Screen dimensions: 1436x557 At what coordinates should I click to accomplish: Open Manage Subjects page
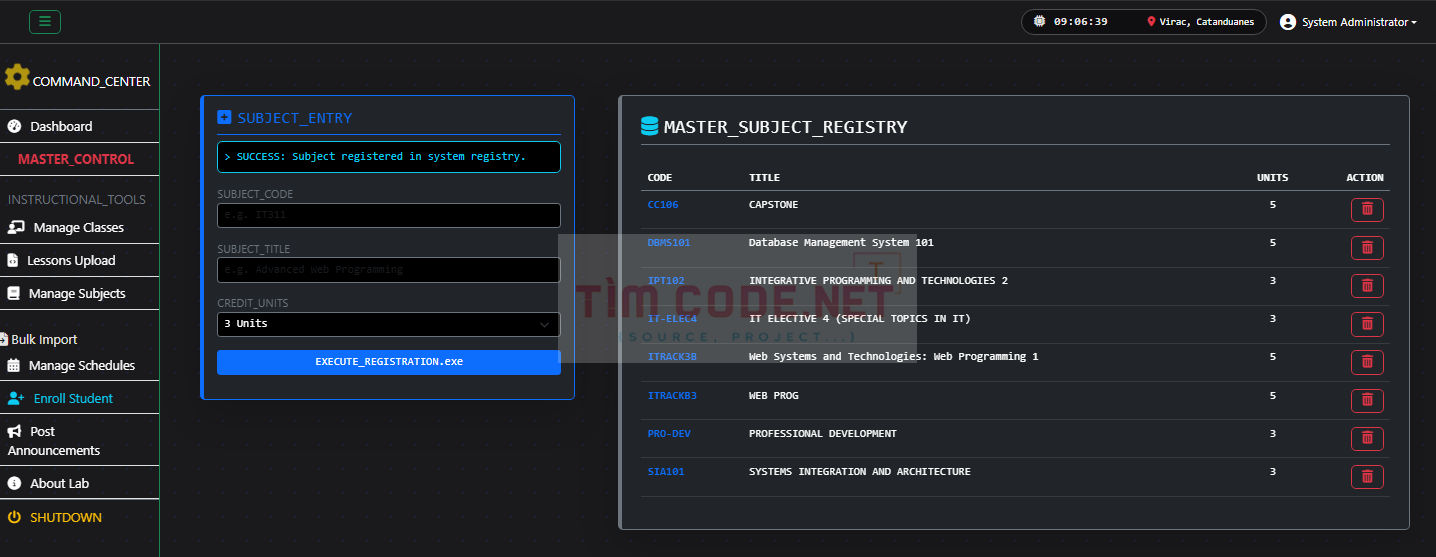tap(77, 293)
